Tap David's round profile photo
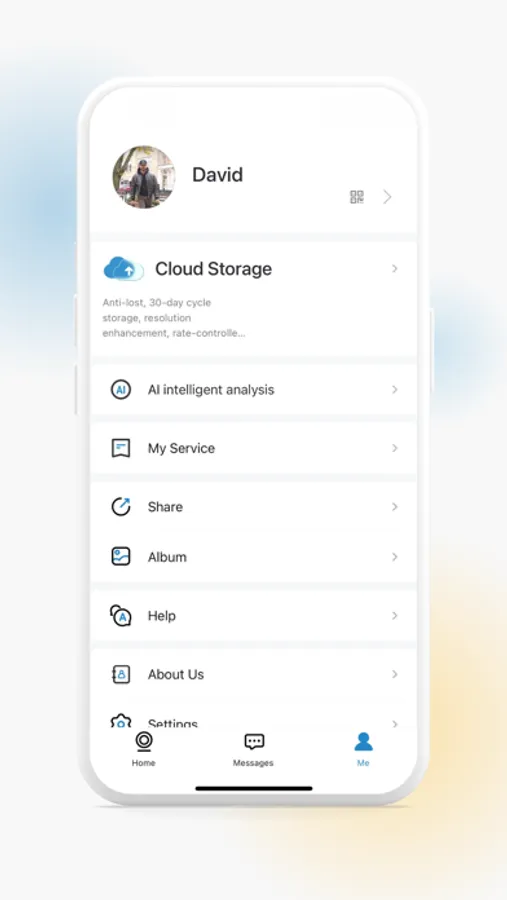The height and width of the screenshot is (900, 507). pos(144,177)
